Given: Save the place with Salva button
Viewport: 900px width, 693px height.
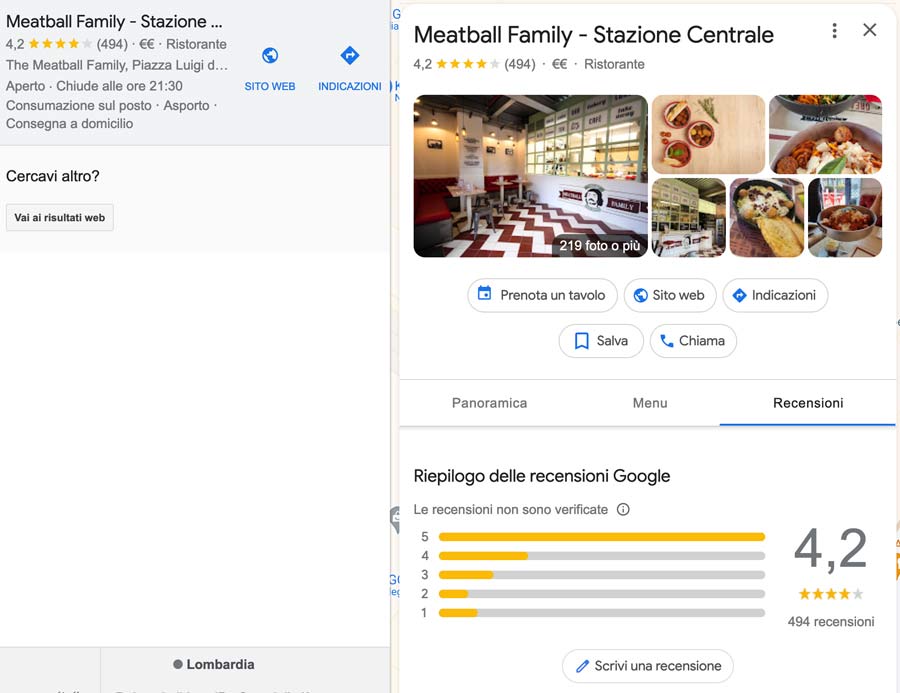Looking at the screenshot, I should point(601,341).
